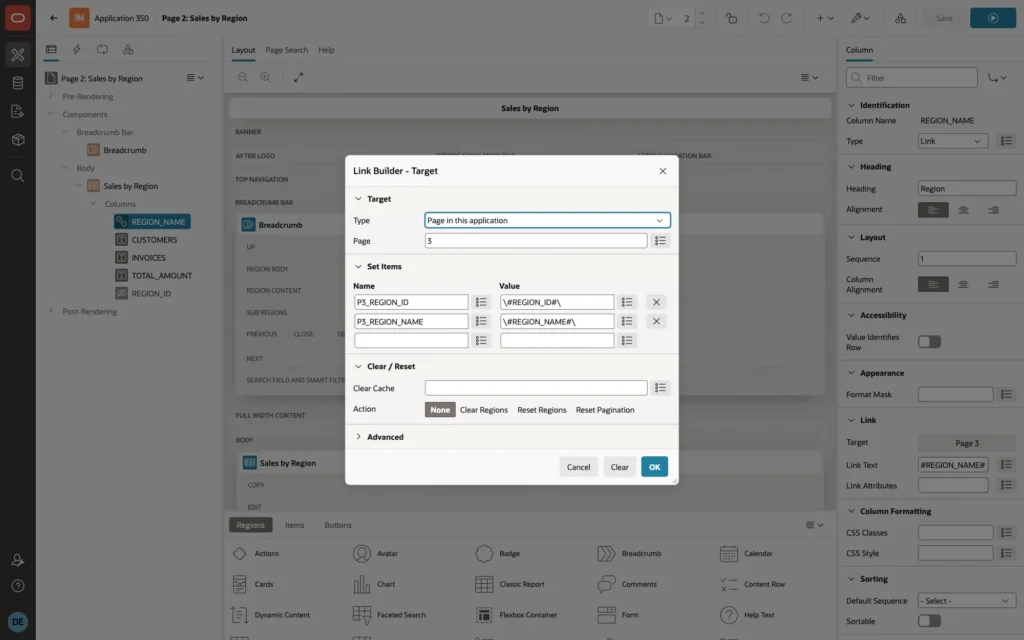
Task: Set column alignment to right
Action: tap(993, 285)
